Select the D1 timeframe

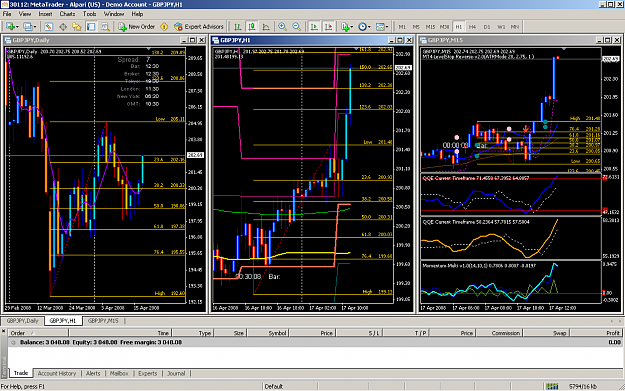click(x=487, y=27)
